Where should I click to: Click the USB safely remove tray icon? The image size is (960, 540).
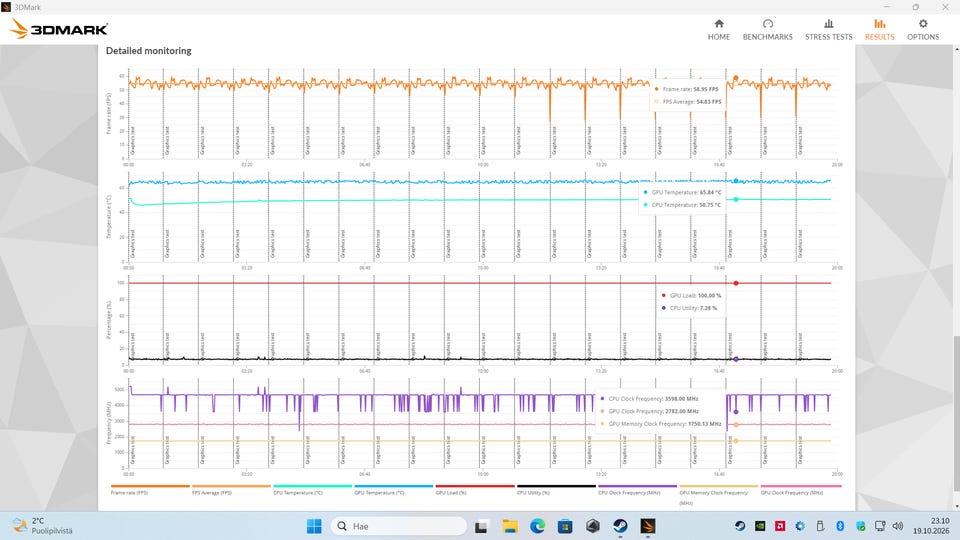pos(820,526)
